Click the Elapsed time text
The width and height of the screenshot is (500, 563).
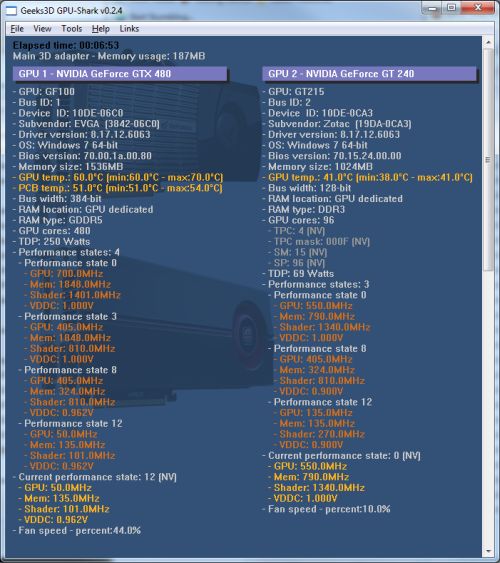pos(66,45)
